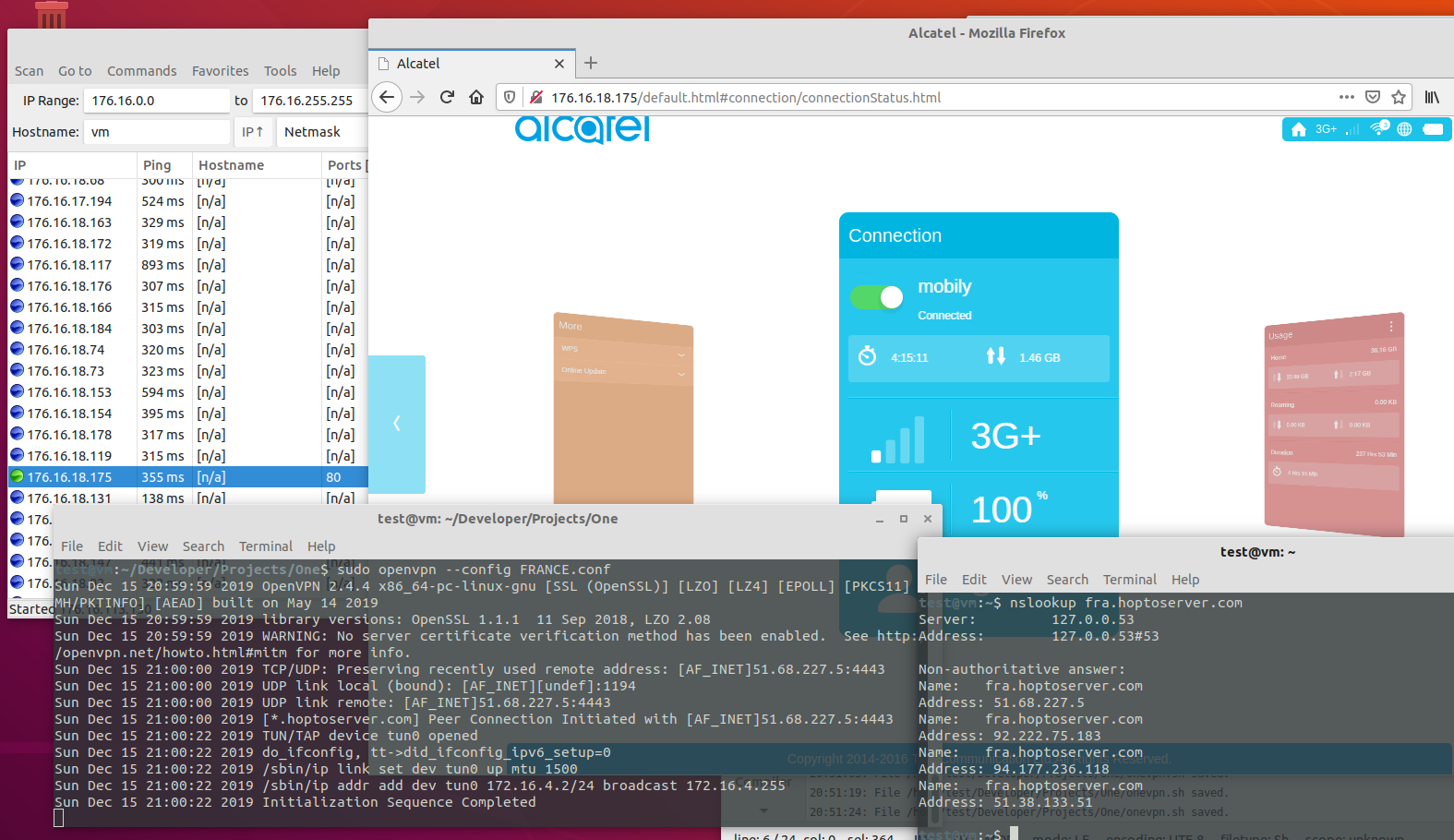Open the Go to menu in the IP scanner
Image resolution: width=1454 pixels, height=840 pixels.
75,71
